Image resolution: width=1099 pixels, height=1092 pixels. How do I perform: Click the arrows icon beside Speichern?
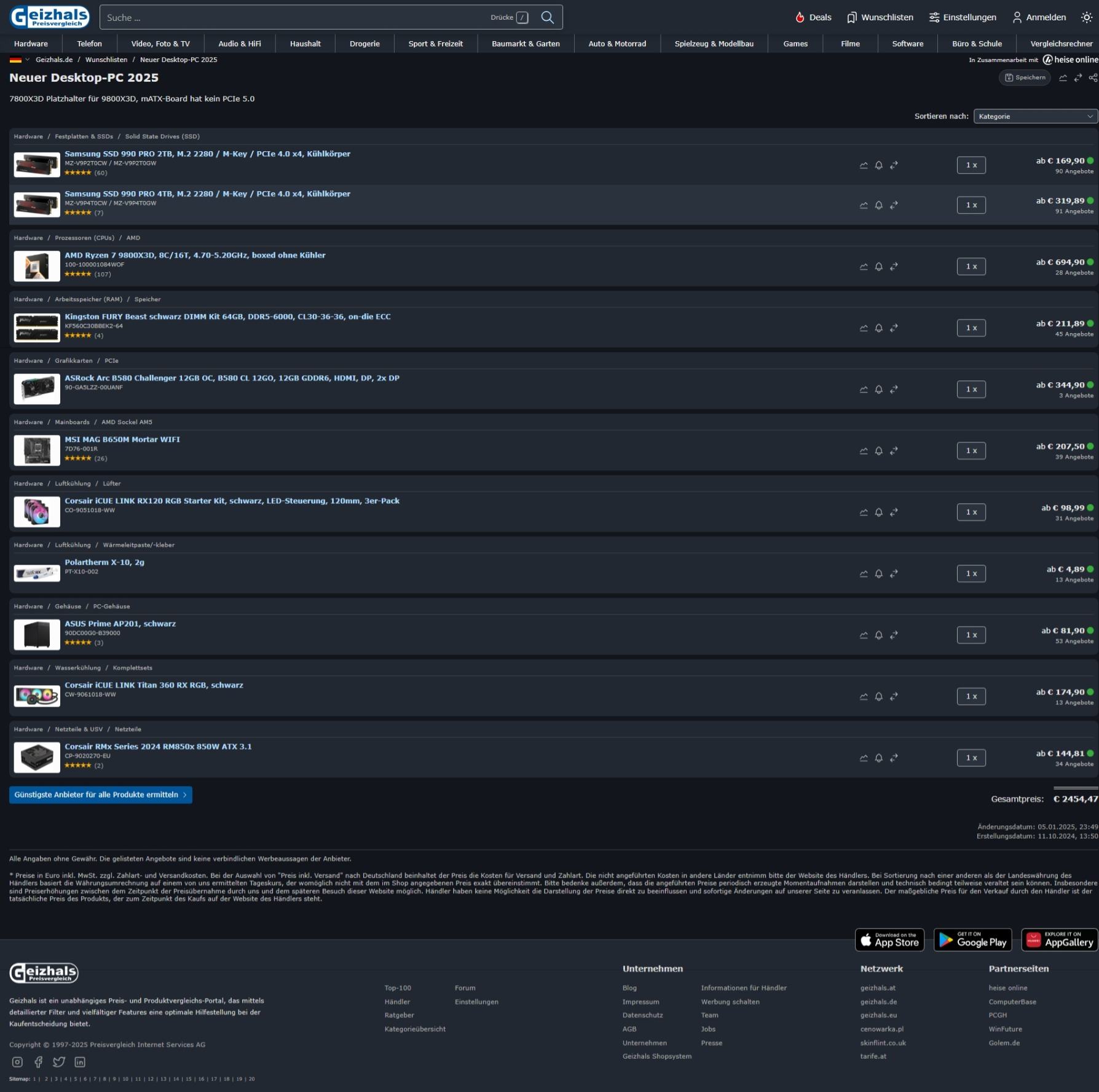point(1078,77)
